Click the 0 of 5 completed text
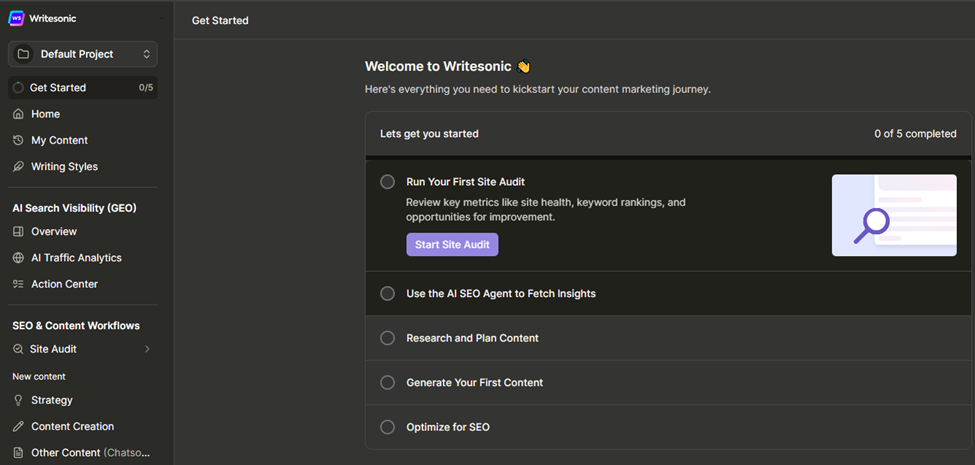Screen dimensions: 975x465 (x=915, y=134)
